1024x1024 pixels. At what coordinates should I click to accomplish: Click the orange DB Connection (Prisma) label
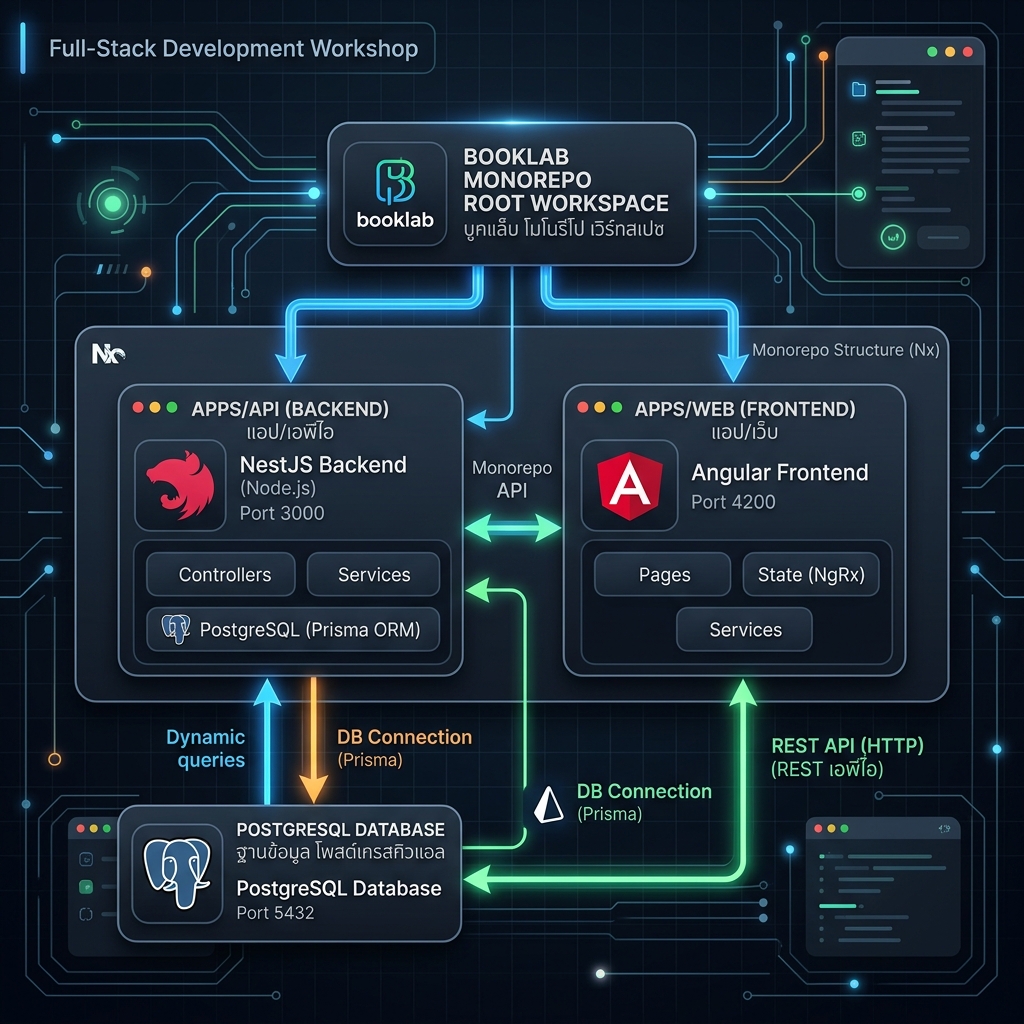point(404,748)
